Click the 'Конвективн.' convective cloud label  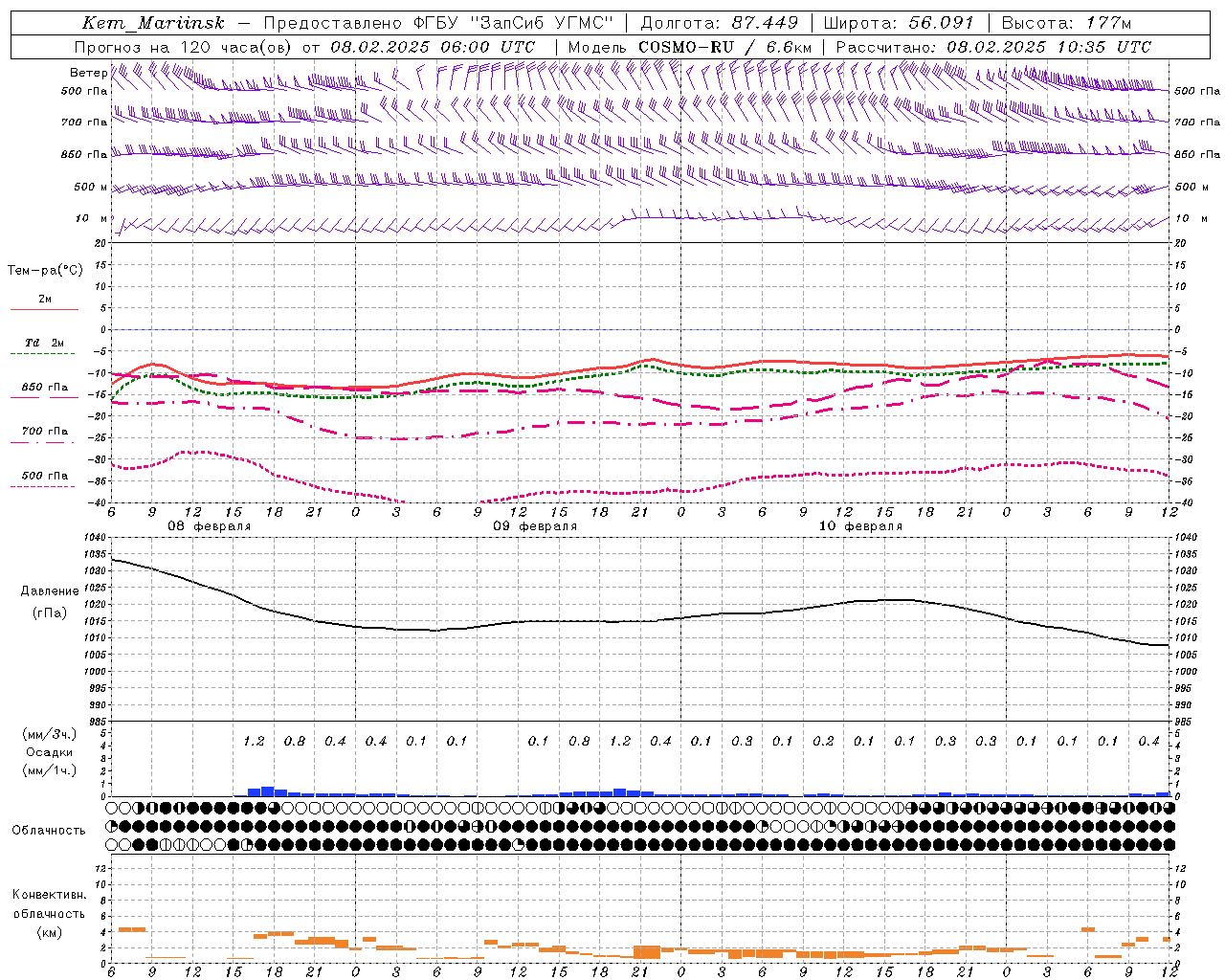pos(49,895)
